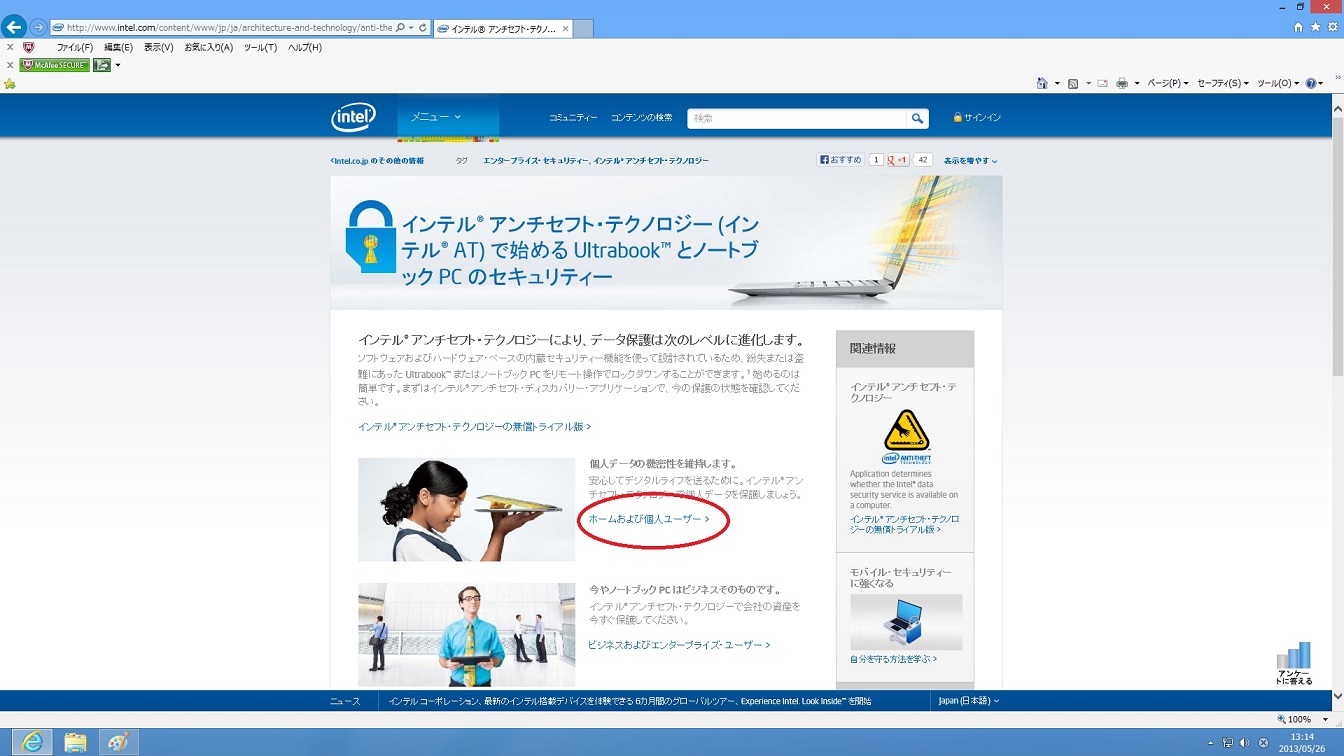Show hidden tray icons arrow
1344x756 pixels.
[x=1211, y=743]
